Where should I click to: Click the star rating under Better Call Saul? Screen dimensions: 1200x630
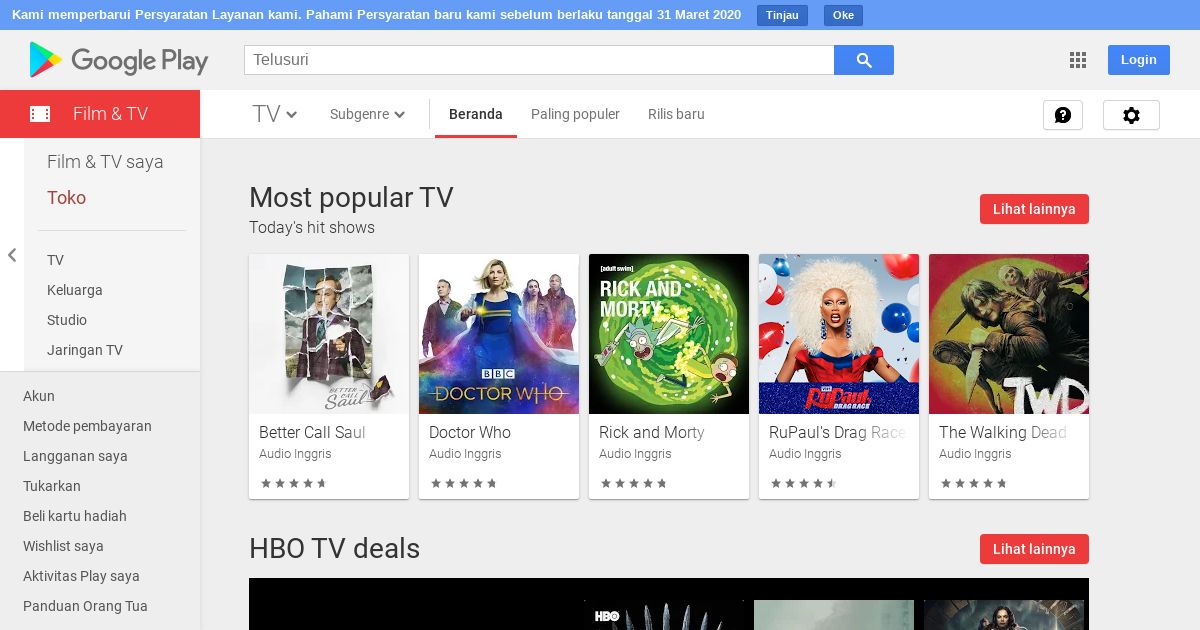(293, 483)
